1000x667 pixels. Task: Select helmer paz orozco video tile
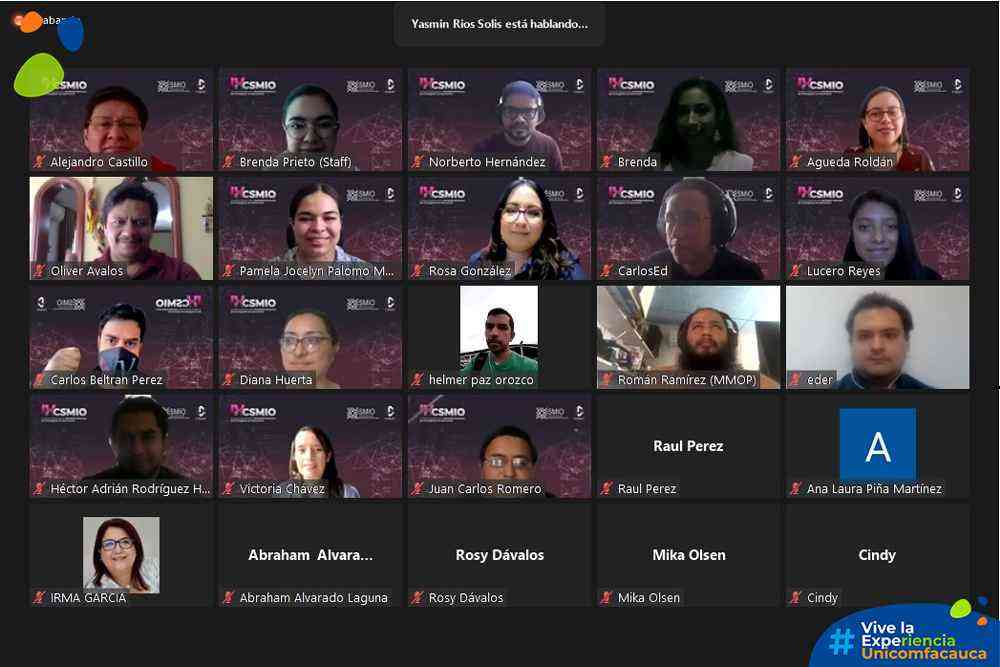click(499, 337)
